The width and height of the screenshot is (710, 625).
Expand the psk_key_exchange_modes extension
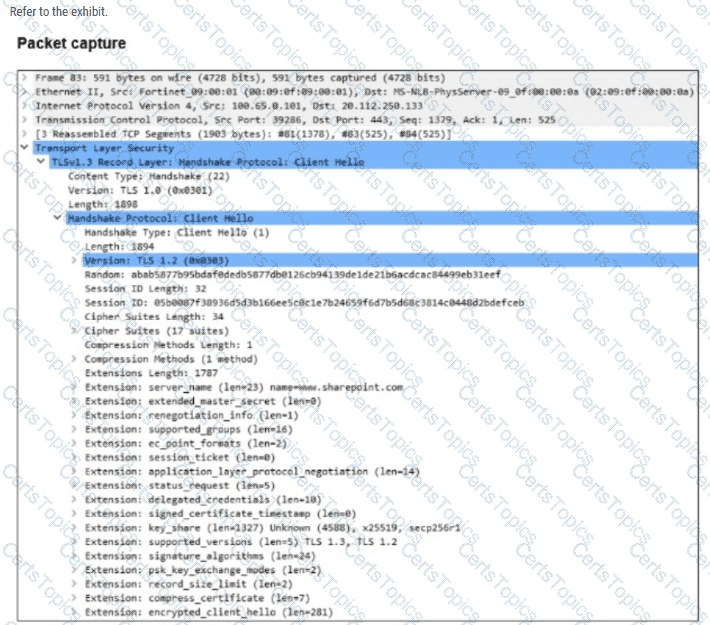click(x=74, y=570)
